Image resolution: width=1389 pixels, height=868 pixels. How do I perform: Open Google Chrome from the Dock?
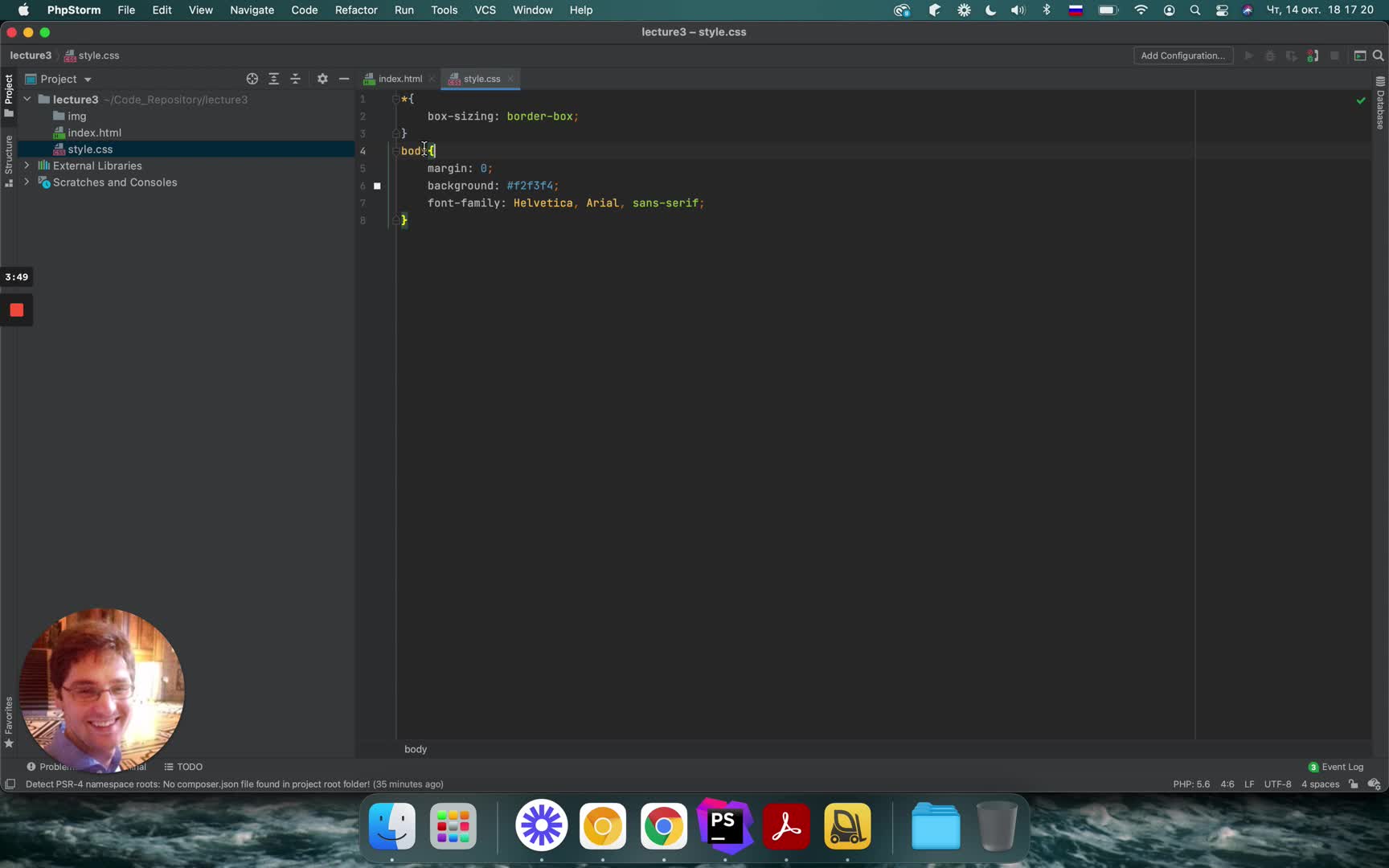tap(664, 826)
